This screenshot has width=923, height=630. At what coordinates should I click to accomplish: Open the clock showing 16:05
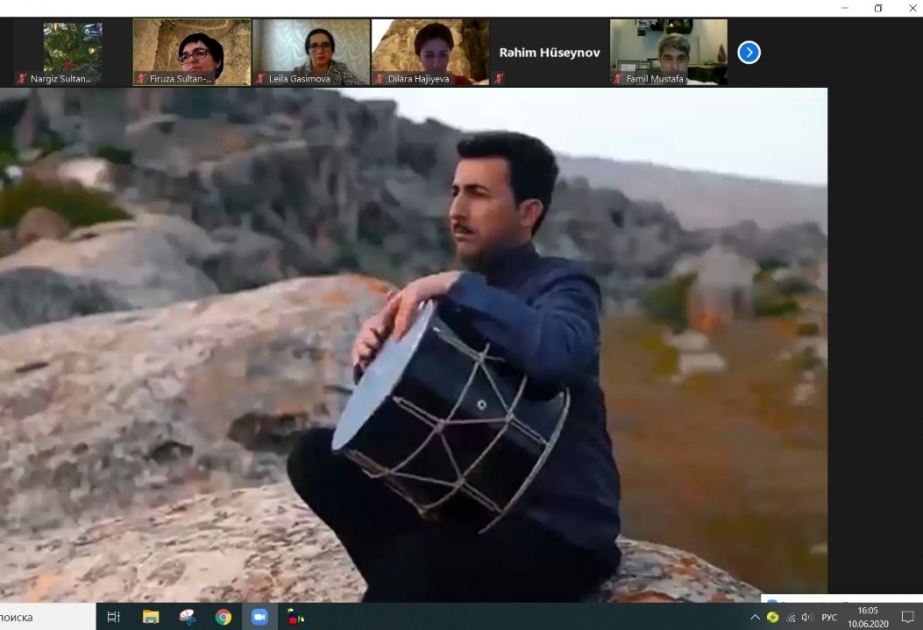pyautogui.click(x=868, y=617)
